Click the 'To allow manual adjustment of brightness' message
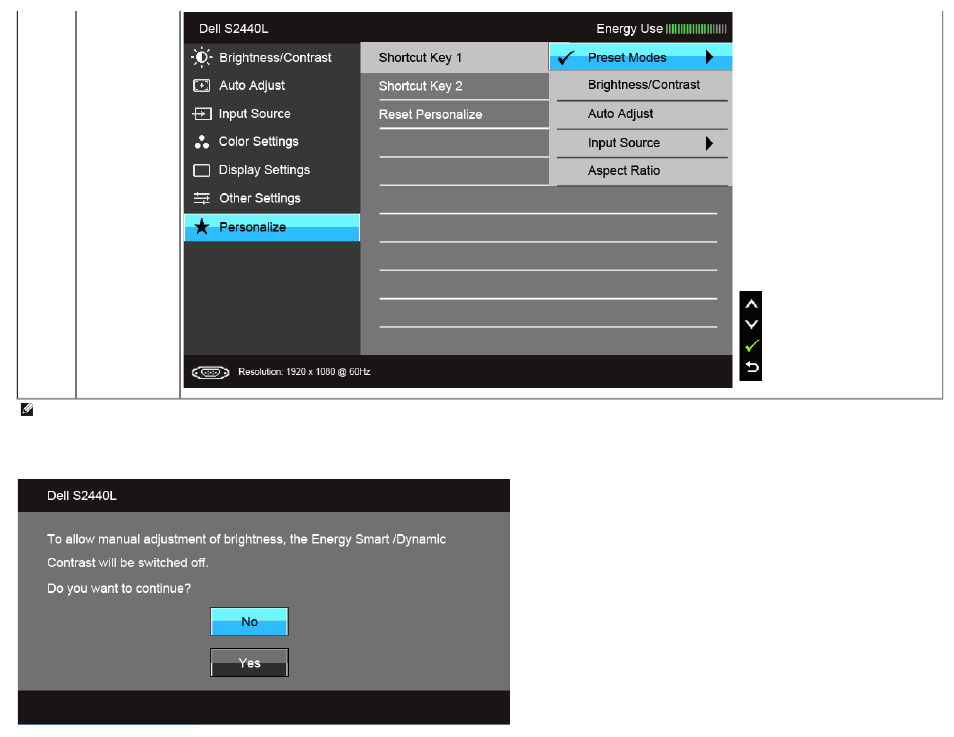 click(x=246, y=551)
